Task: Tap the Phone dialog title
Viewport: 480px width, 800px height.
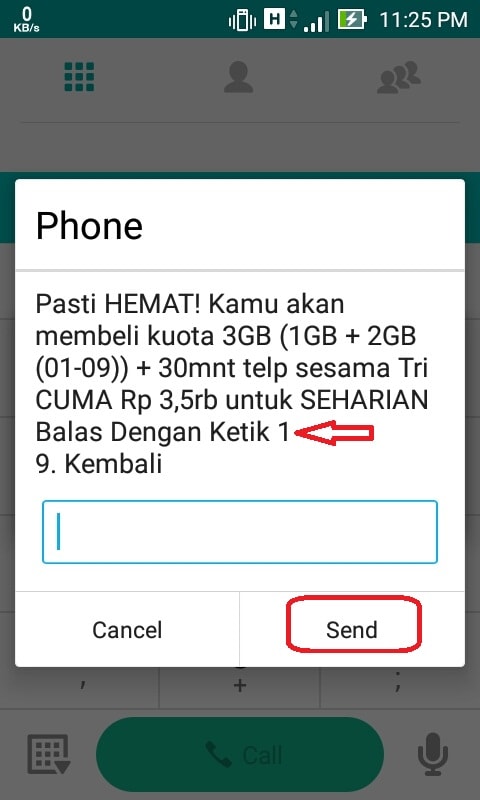Action: 89,225
